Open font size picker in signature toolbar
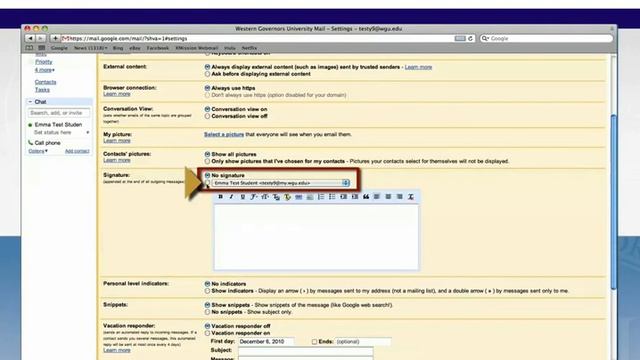 264,197
